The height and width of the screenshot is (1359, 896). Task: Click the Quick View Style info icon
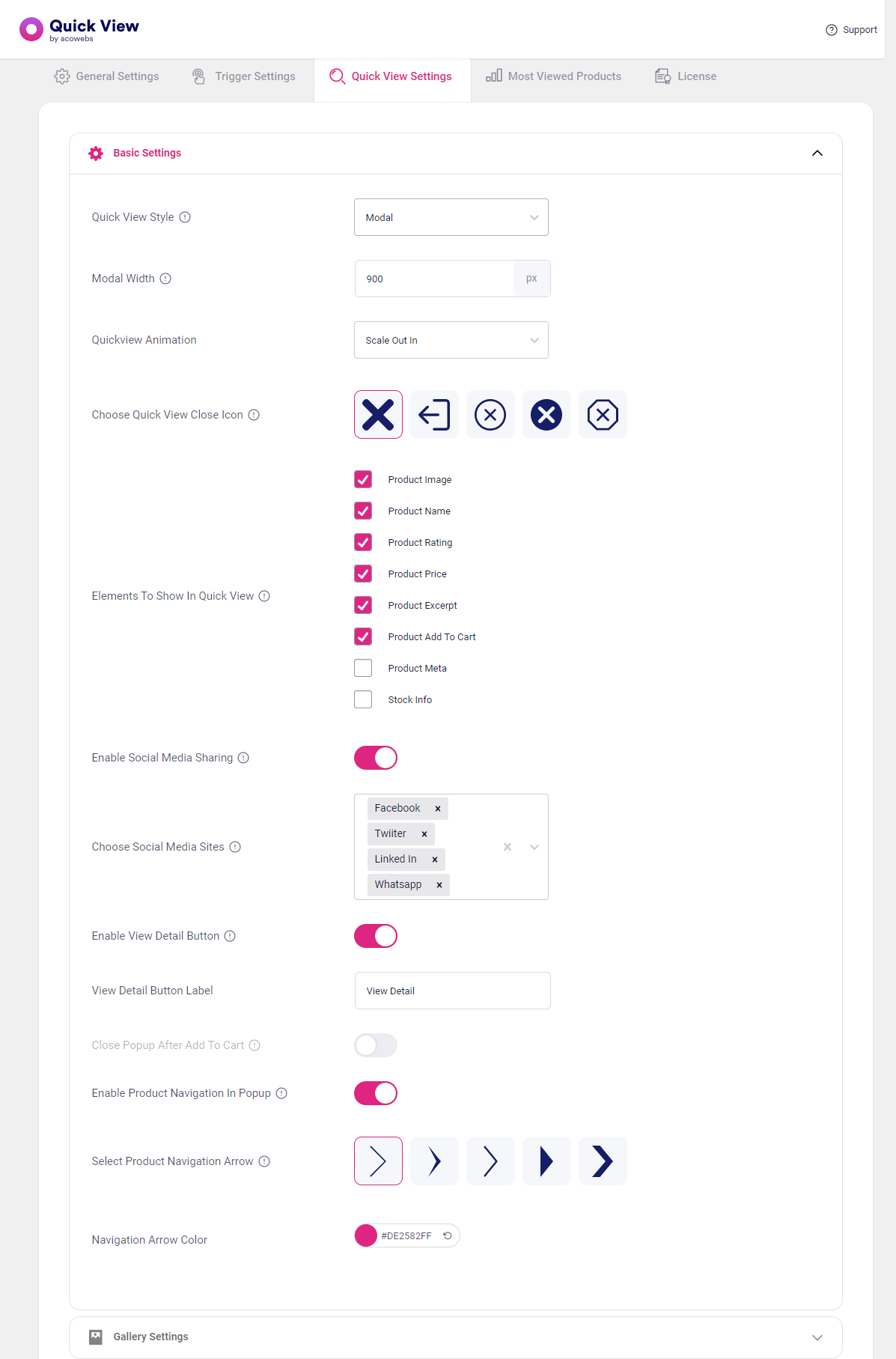pos(185,217)
